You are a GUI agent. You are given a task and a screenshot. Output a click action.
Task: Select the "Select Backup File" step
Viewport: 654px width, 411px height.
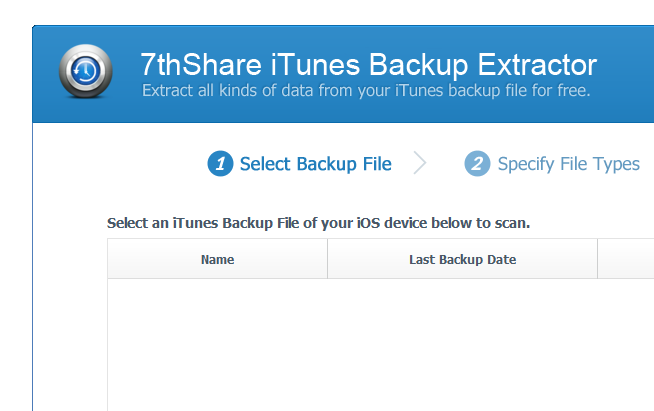click(315, 164)
